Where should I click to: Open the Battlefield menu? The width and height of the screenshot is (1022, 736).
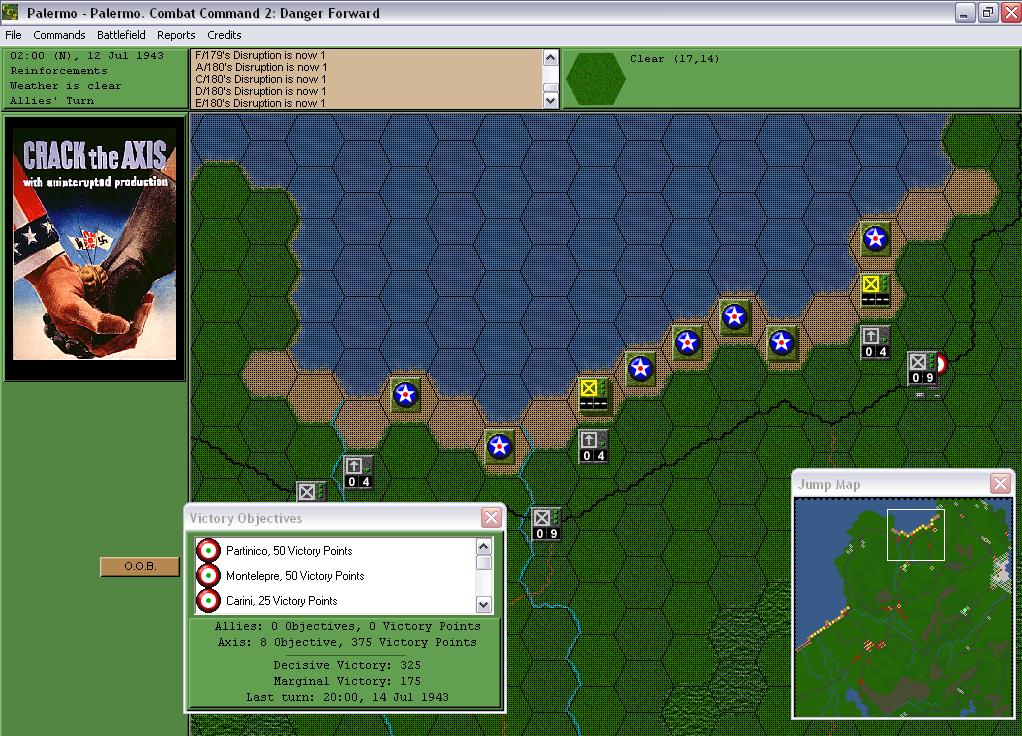pos(121,34)
